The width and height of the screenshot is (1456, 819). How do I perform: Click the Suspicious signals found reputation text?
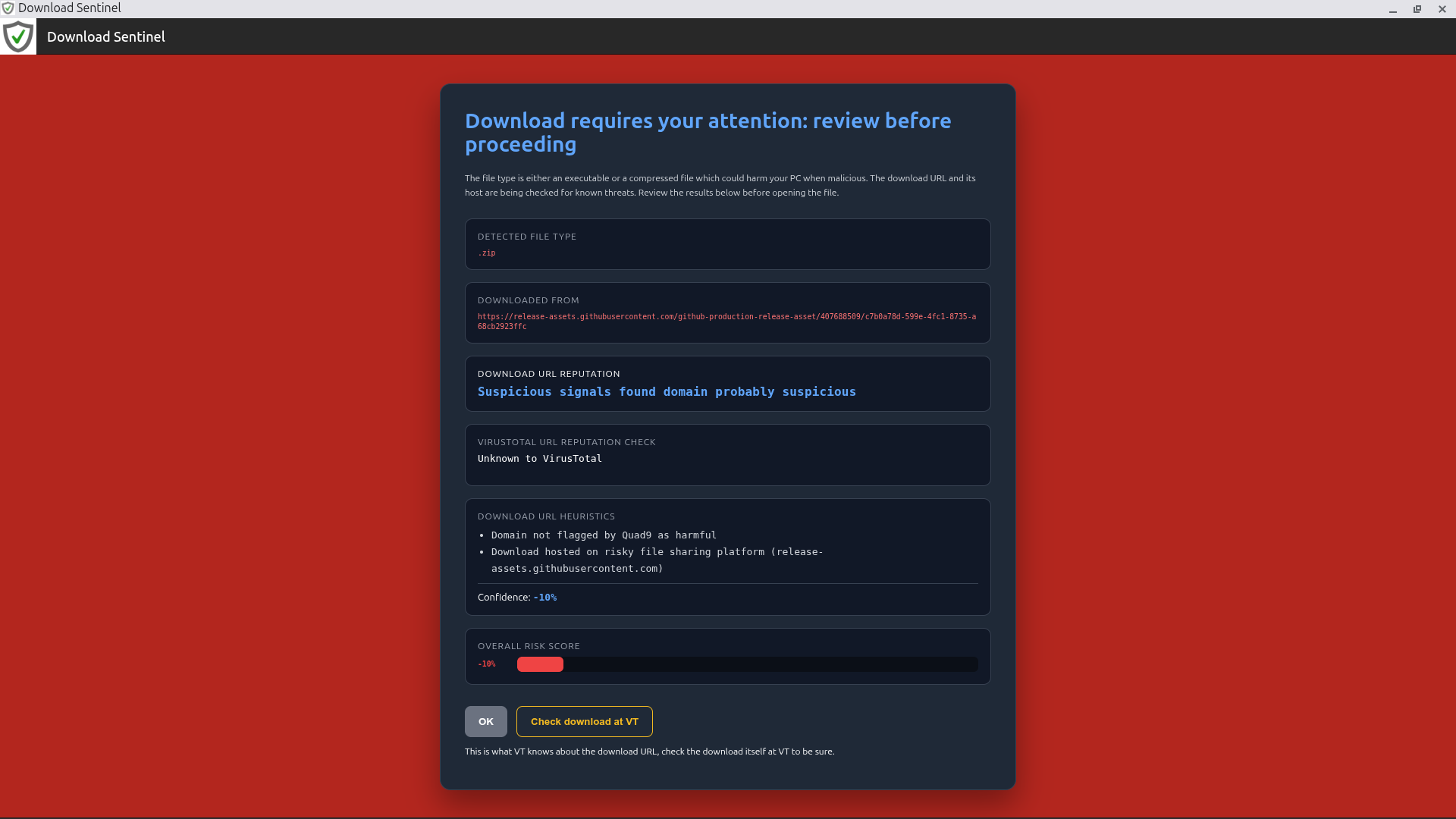[x=667, y=392]
